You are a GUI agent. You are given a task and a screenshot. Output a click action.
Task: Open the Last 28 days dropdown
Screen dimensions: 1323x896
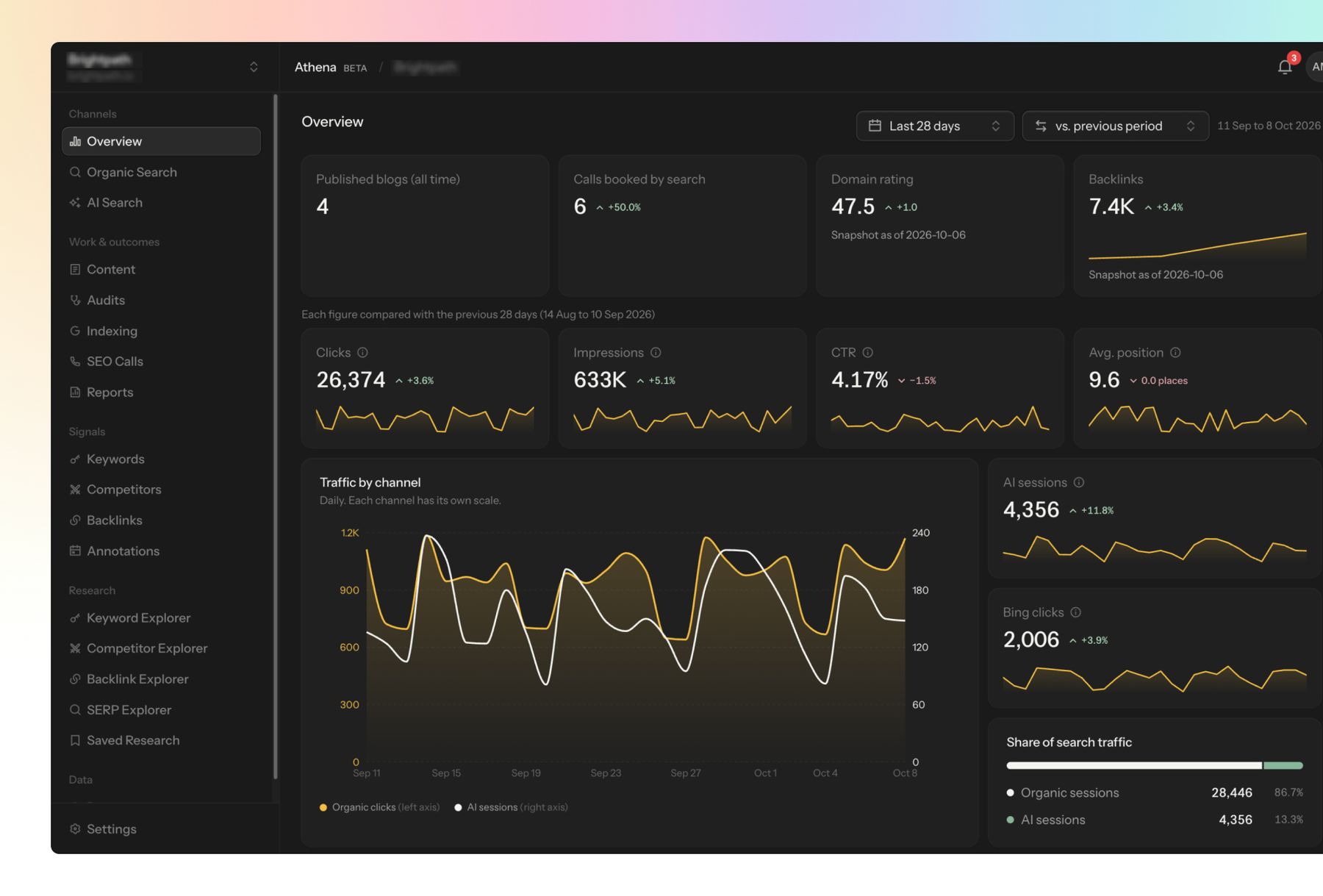(x=935, y=126)
